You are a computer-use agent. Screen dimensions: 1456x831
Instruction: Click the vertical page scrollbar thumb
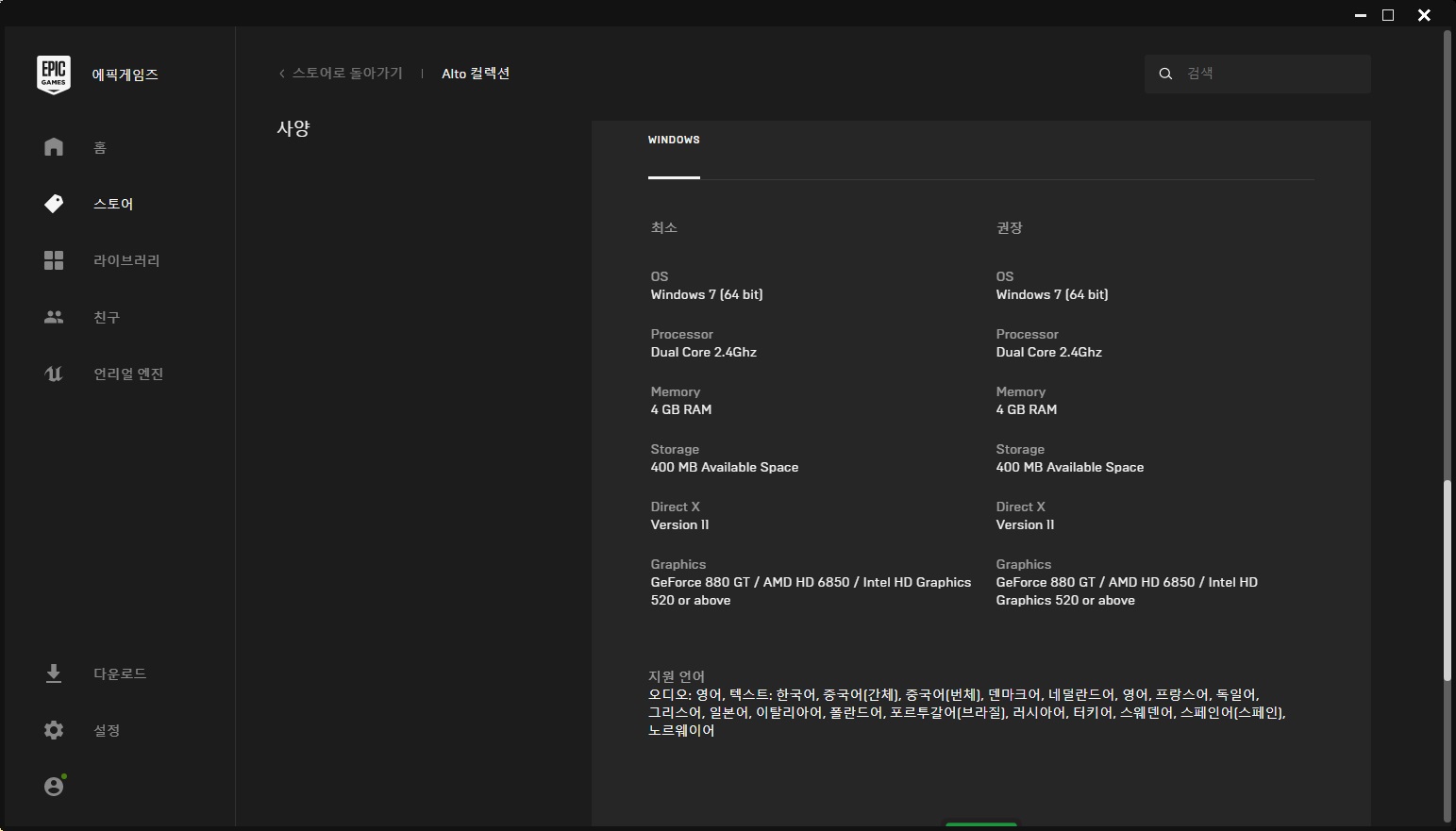1447,580
